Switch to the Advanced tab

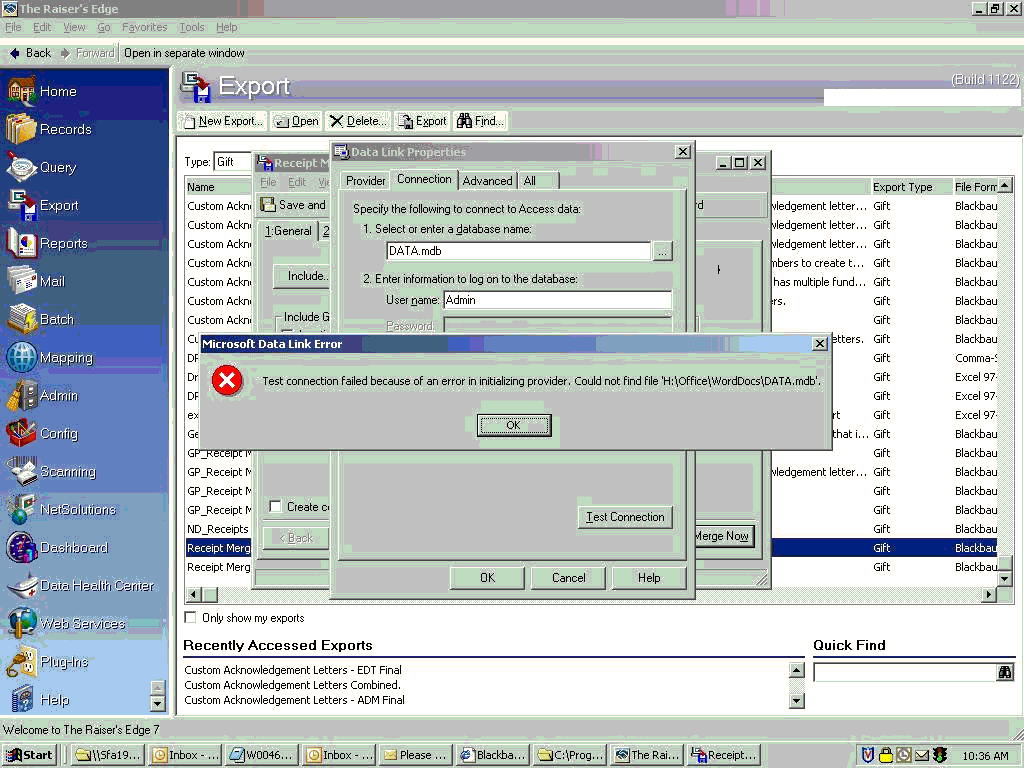(x=487, y=181)
